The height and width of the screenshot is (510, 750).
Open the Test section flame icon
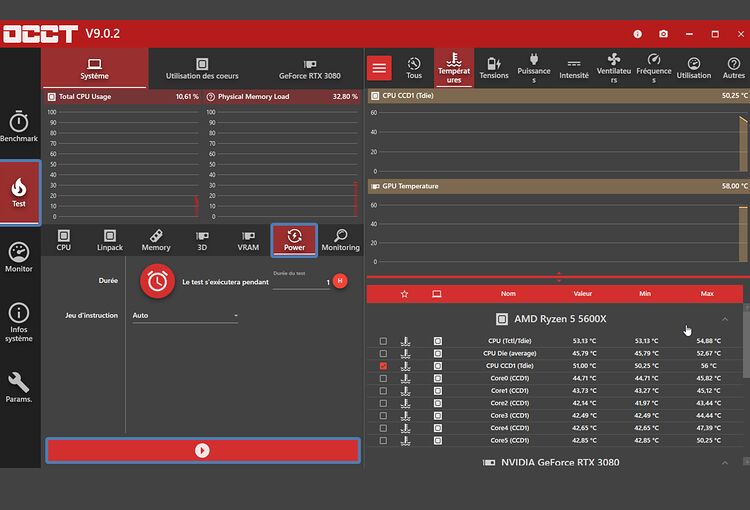(19, 192)
